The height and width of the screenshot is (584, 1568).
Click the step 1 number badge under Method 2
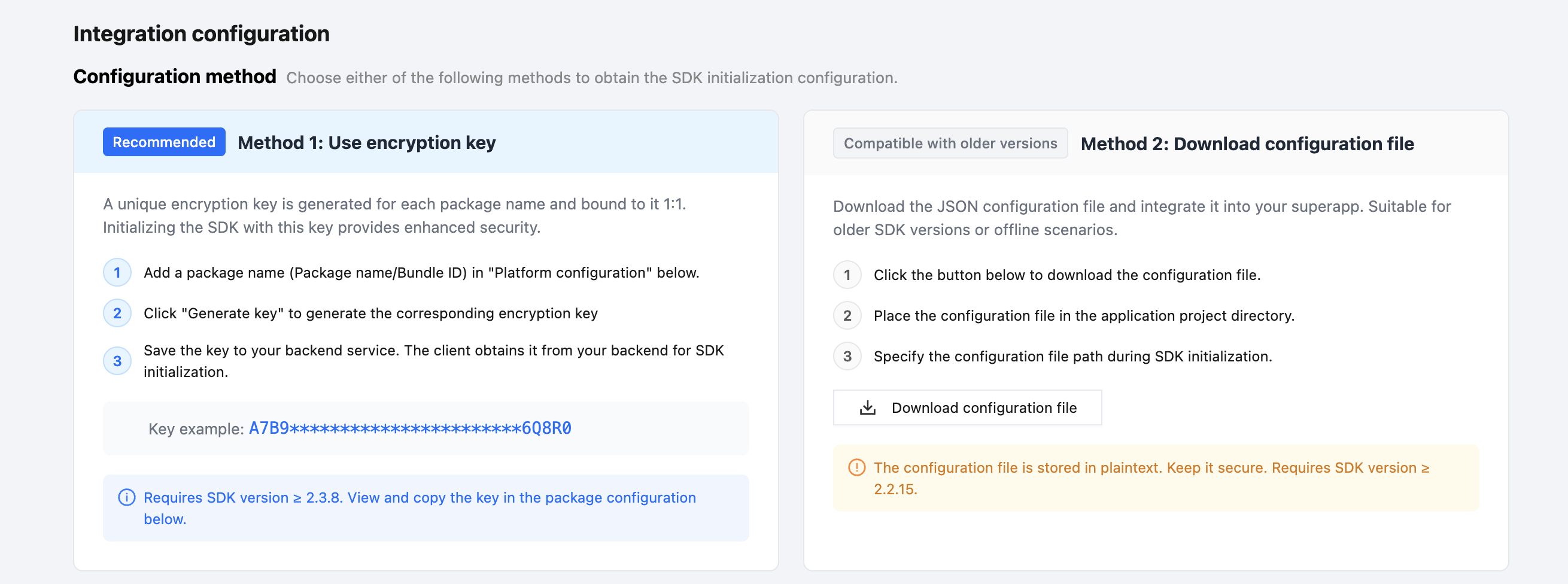point(847,275)
